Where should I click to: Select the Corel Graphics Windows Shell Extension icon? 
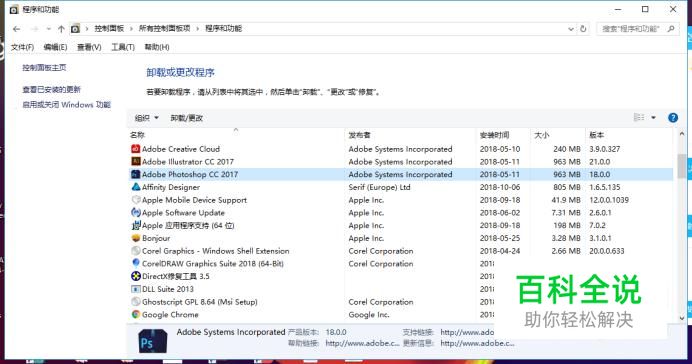(136, 251)
